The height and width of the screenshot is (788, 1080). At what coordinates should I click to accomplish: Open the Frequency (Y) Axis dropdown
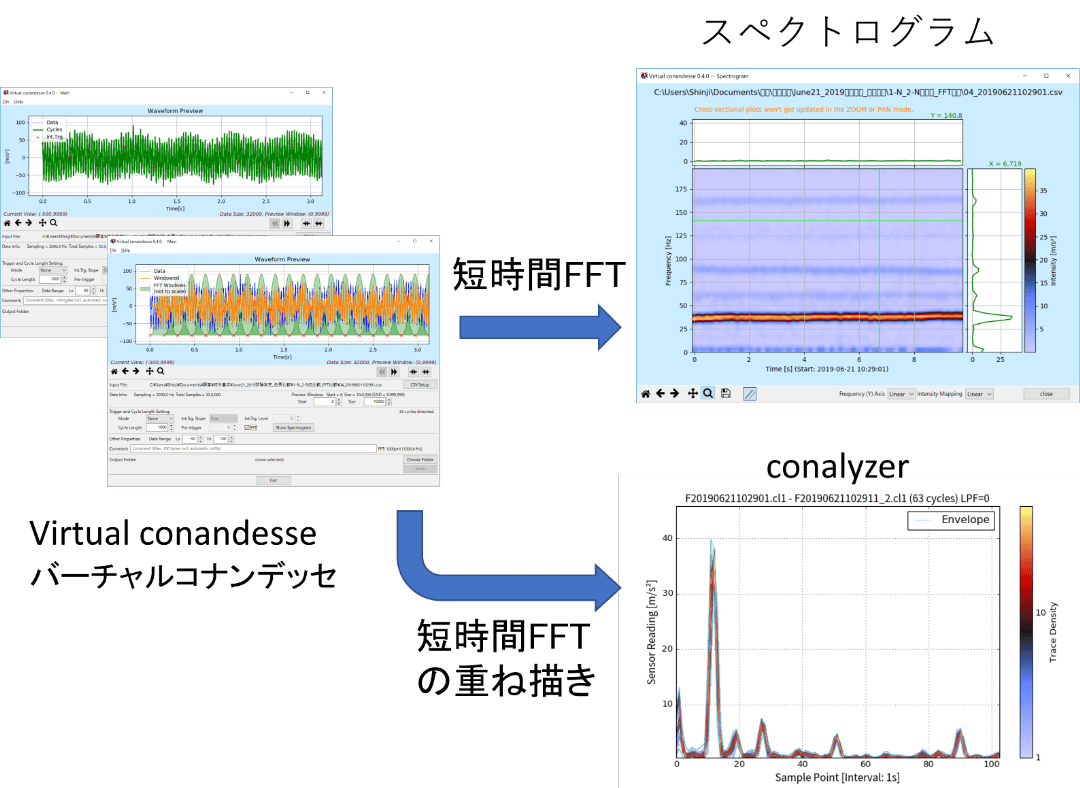pyautogui.click(x=901, y=394)
